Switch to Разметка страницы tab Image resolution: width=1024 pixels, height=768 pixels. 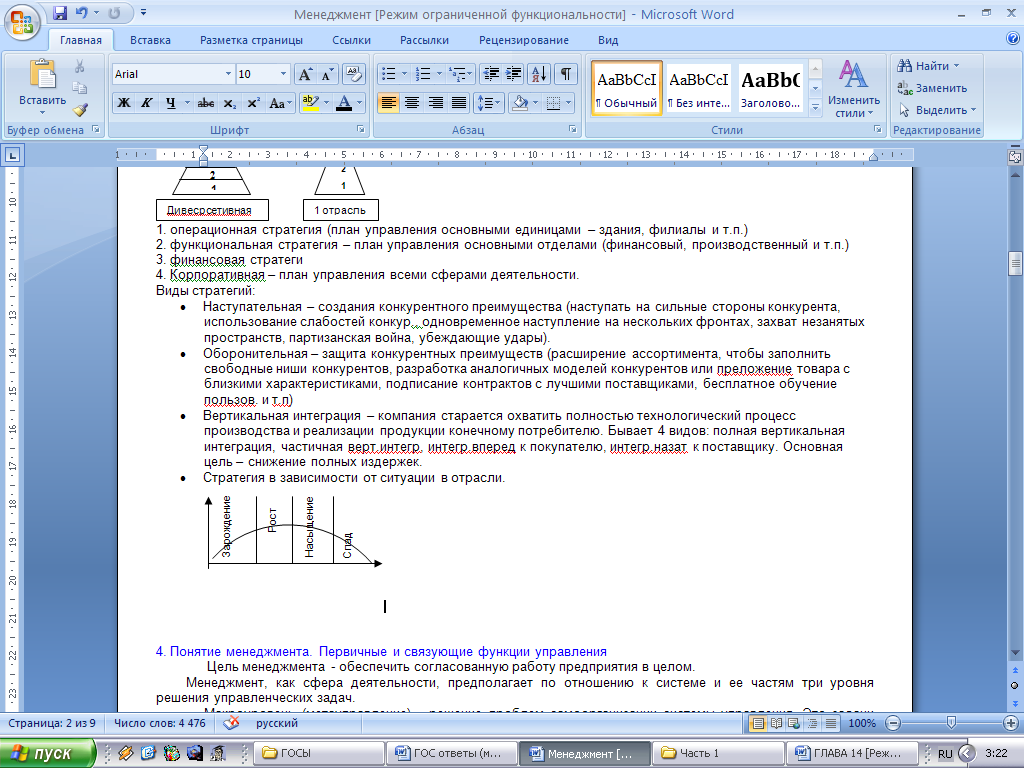(251, 40)
